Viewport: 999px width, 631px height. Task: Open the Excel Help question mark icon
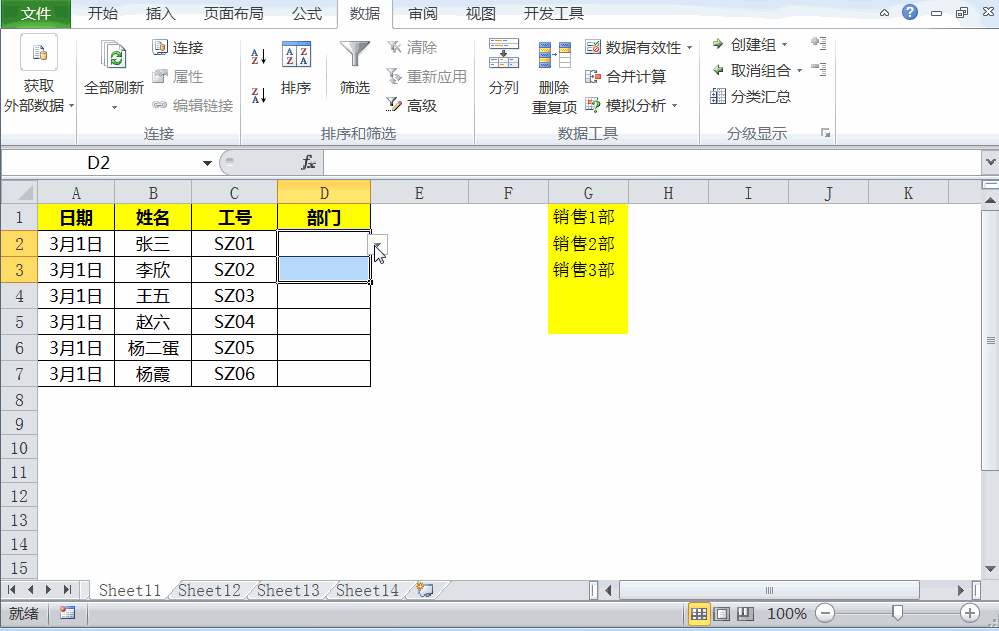tap(910, 12)
